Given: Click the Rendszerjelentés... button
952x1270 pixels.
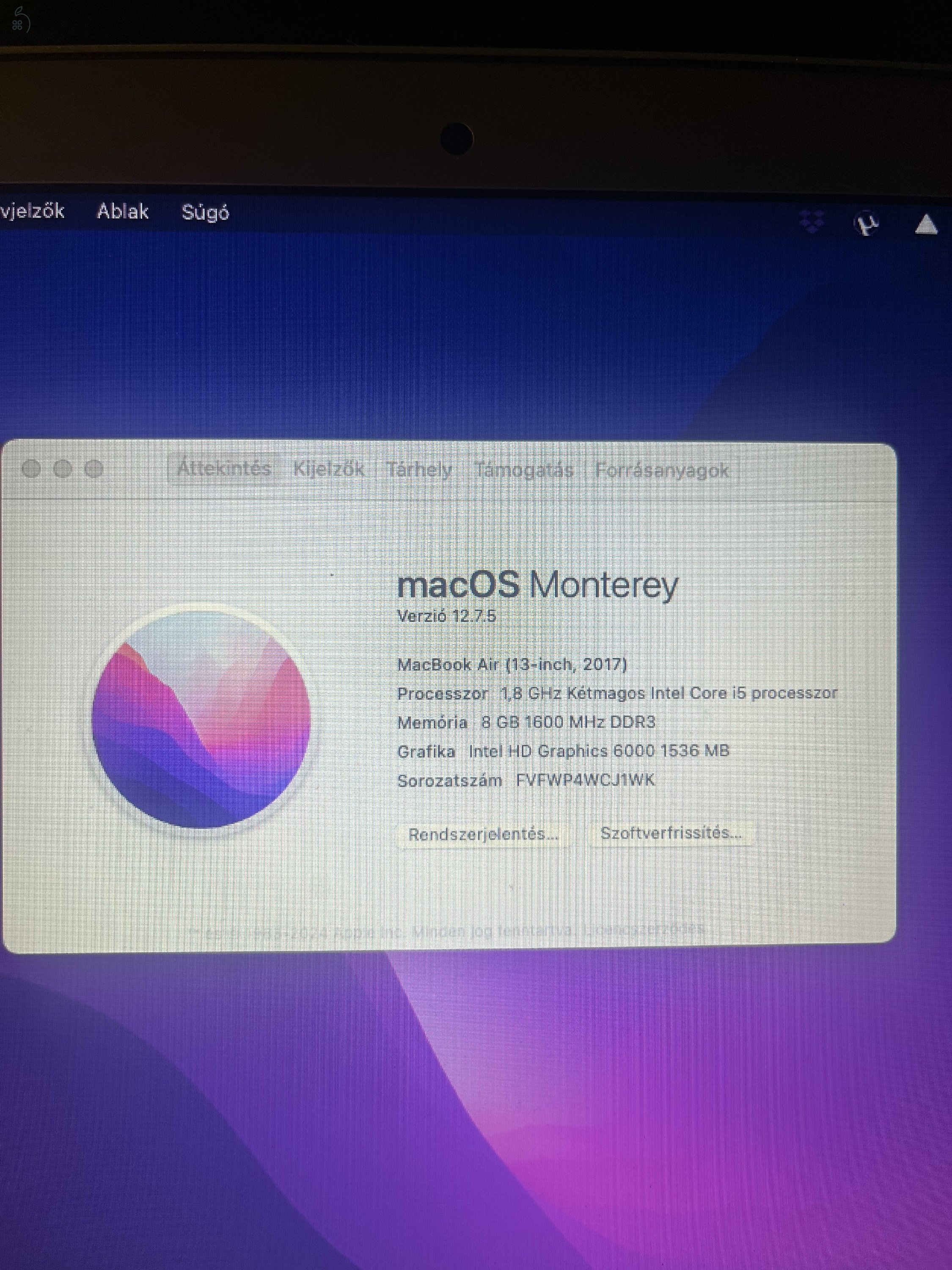Looking at the screenshot, I should [x=483, y=834].
